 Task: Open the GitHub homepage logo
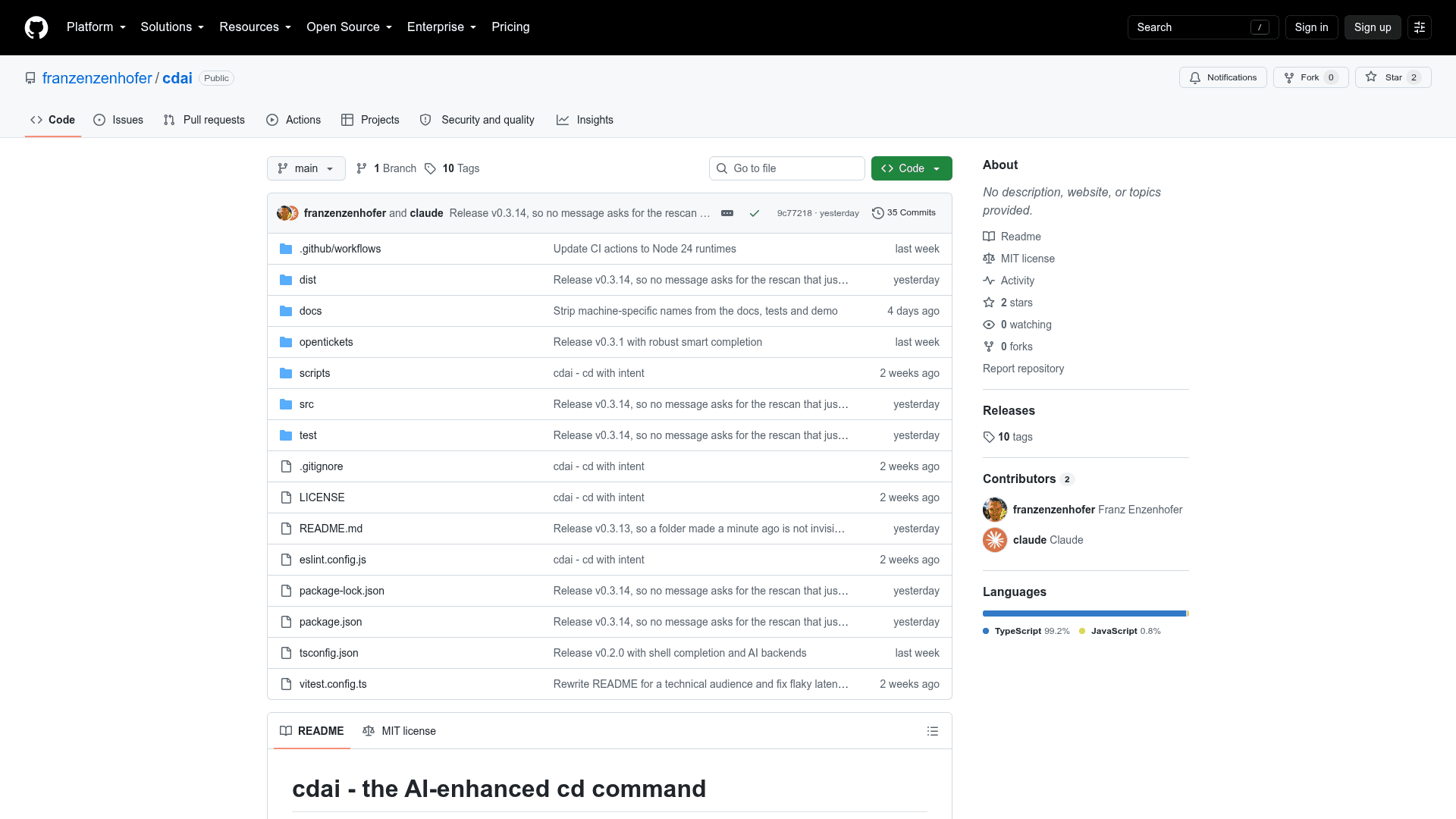point(36,27)
